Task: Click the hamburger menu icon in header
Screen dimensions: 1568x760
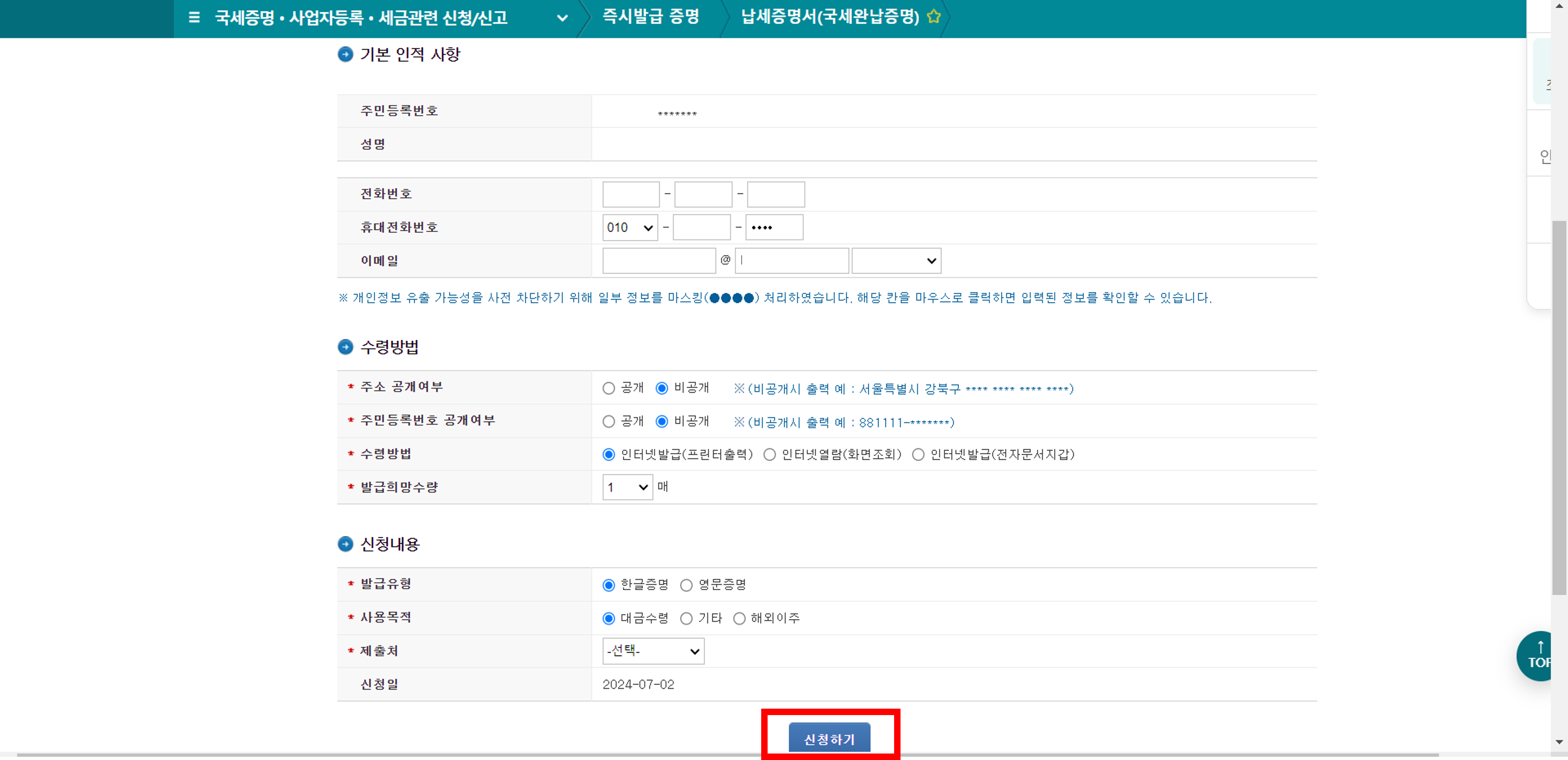Action: pyautogui.click(x=194, y=18)
